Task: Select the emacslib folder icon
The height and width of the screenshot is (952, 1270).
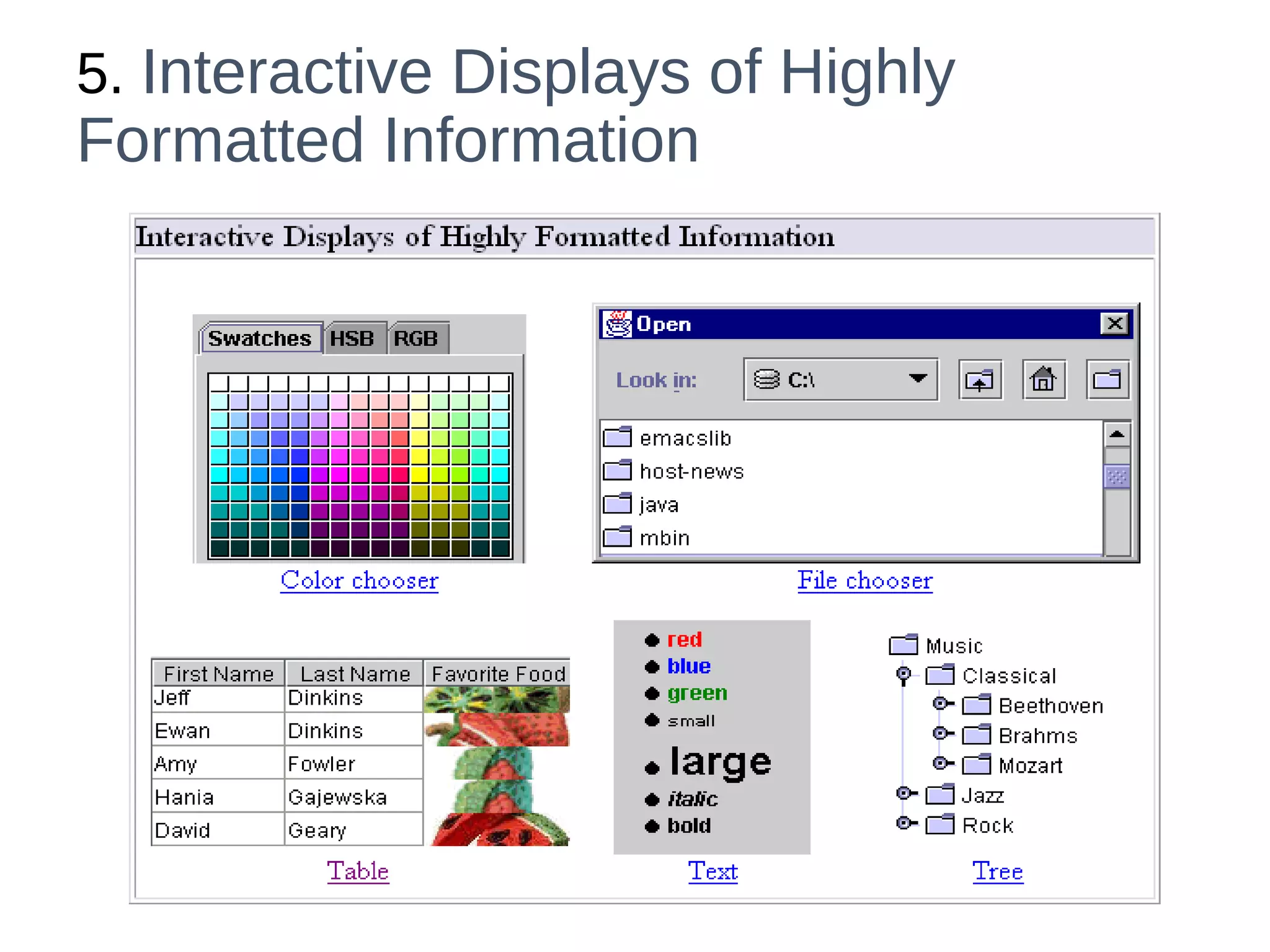Action: 618,438
